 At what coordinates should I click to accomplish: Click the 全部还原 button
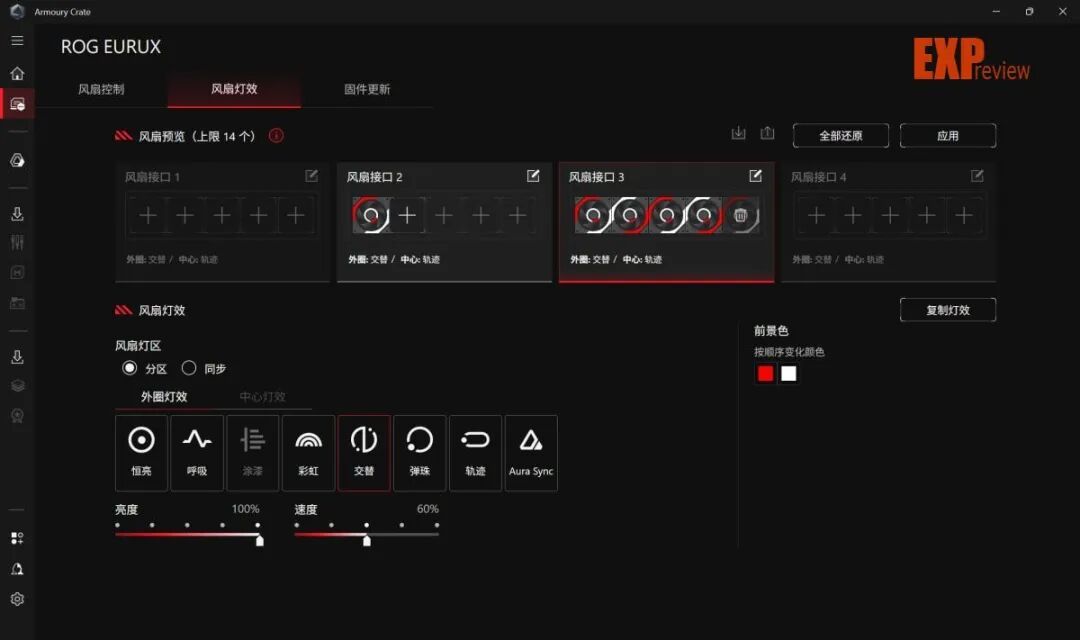pyautogui.click(x=841, y=136)
